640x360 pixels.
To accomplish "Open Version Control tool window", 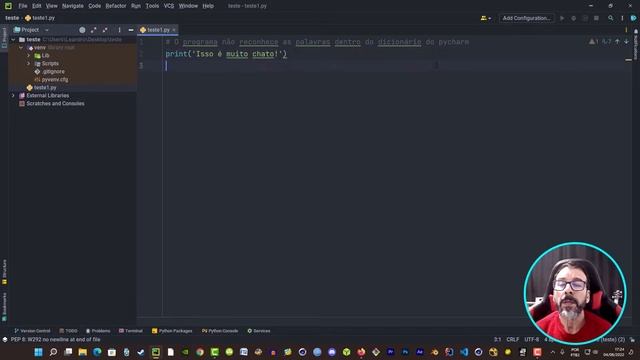I will [x=32, y=331].
